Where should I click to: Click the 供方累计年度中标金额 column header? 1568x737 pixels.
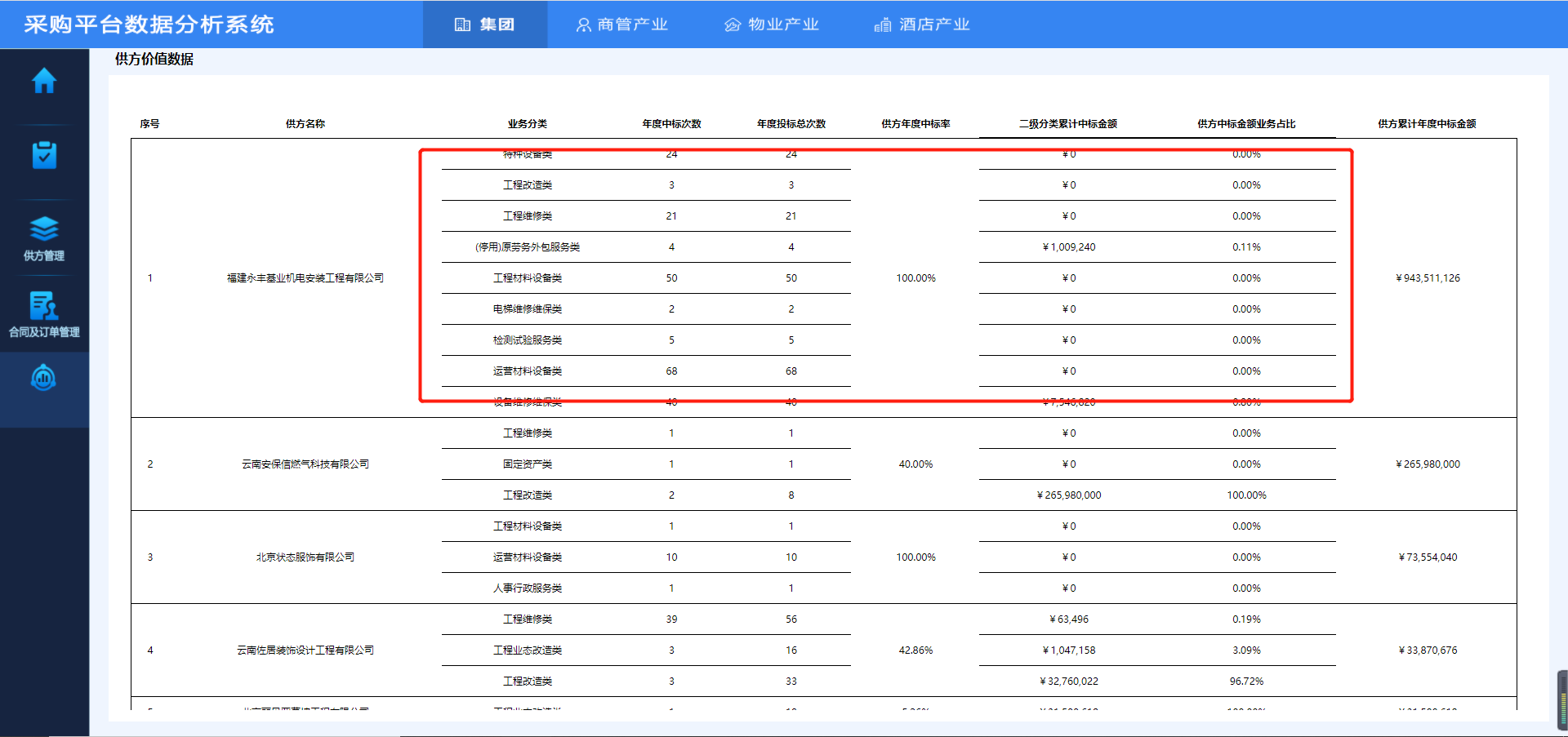point(1428,124)
